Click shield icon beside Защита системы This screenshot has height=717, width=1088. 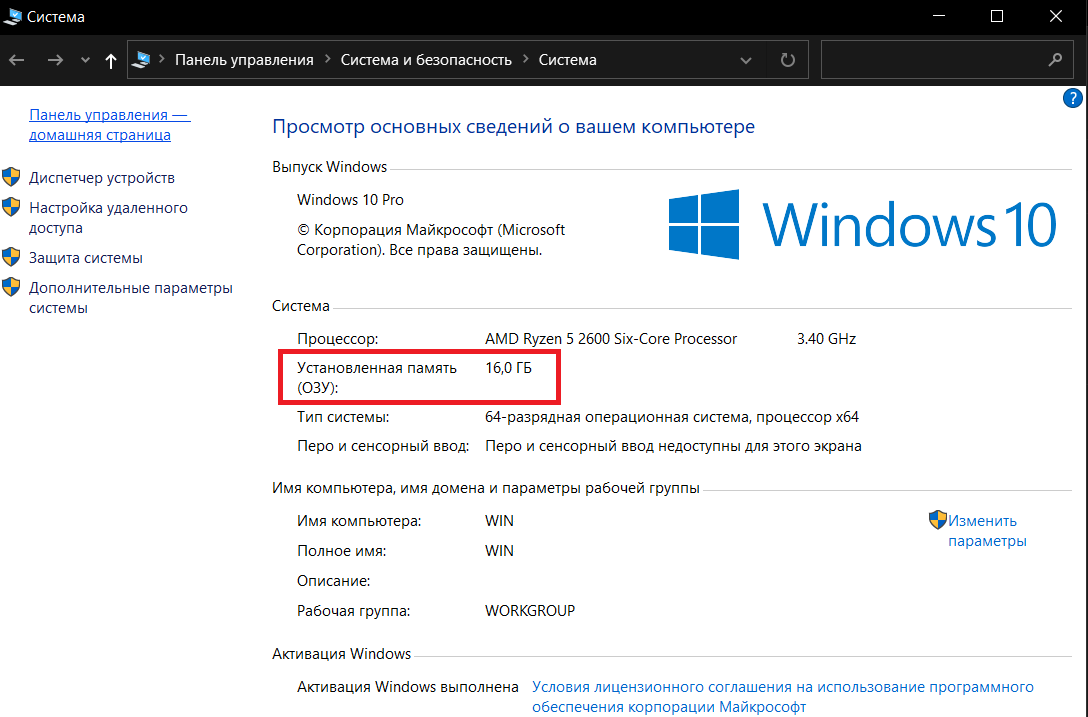(11, 257)
